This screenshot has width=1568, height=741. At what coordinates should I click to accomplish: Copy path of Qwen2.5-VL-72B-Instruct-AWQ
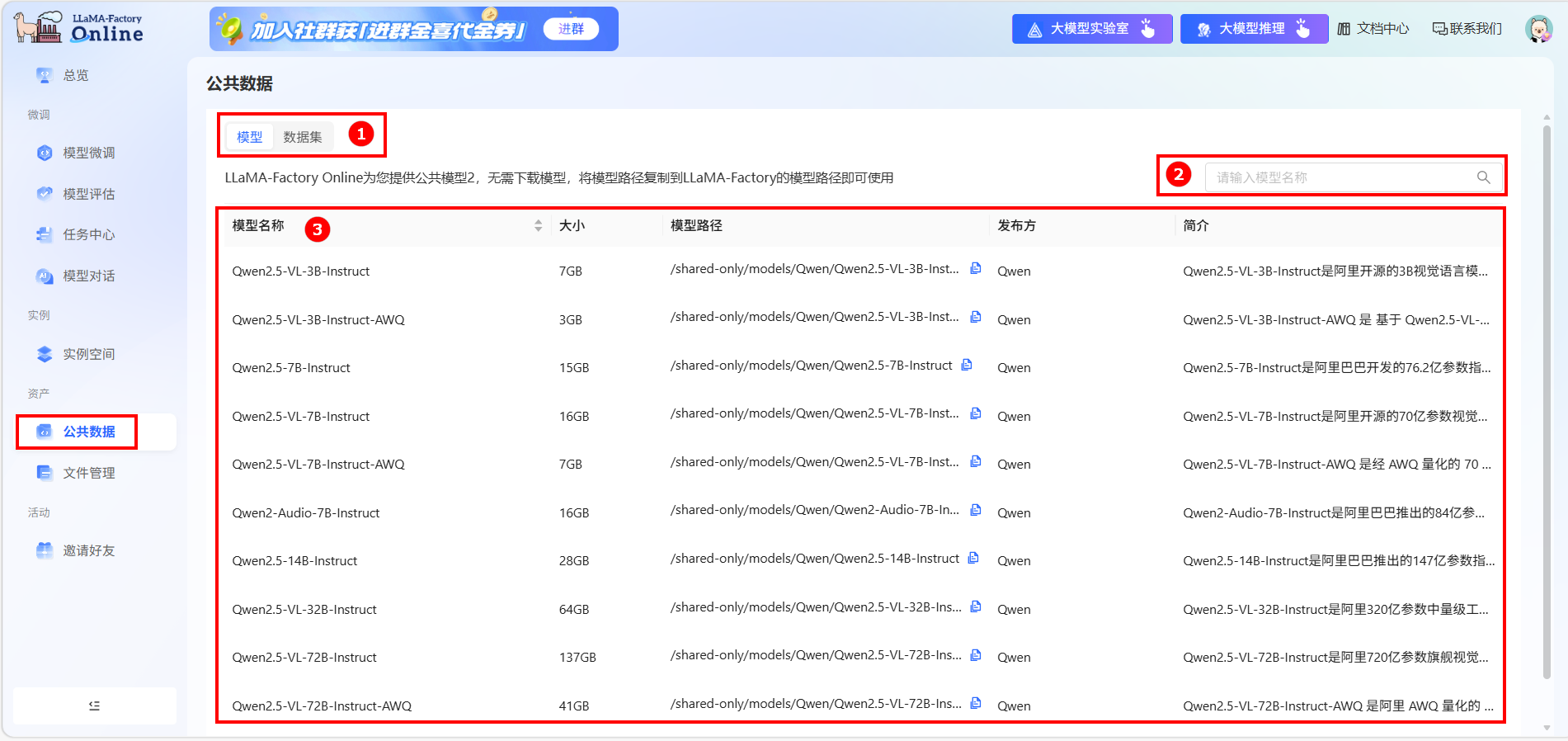(x=976, y=703)
